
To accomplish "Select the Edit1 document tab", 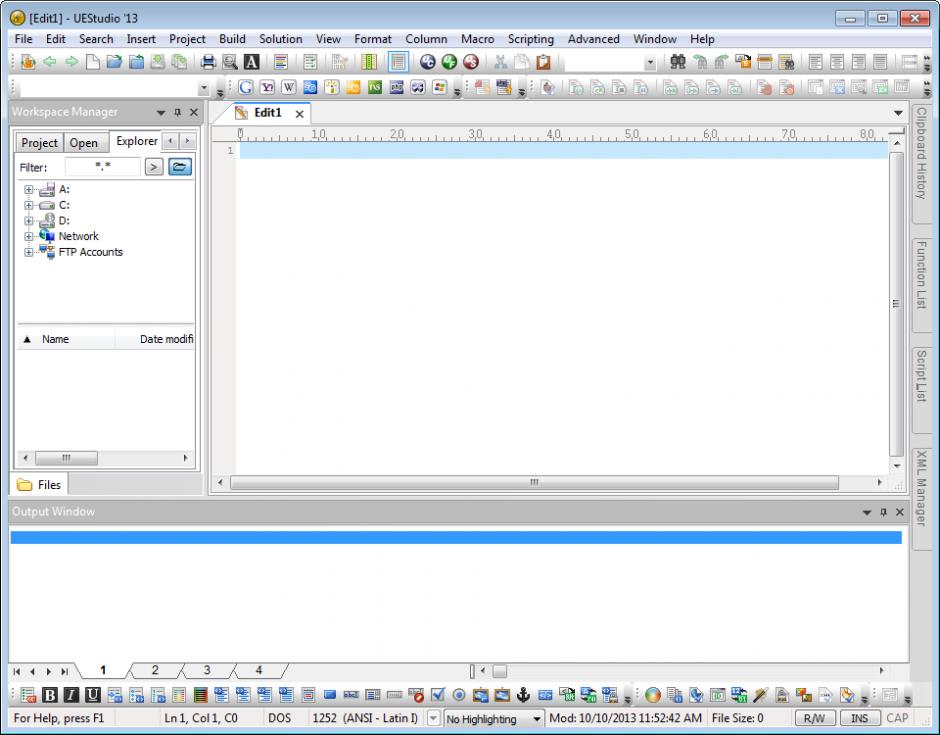I will [267, 113].
